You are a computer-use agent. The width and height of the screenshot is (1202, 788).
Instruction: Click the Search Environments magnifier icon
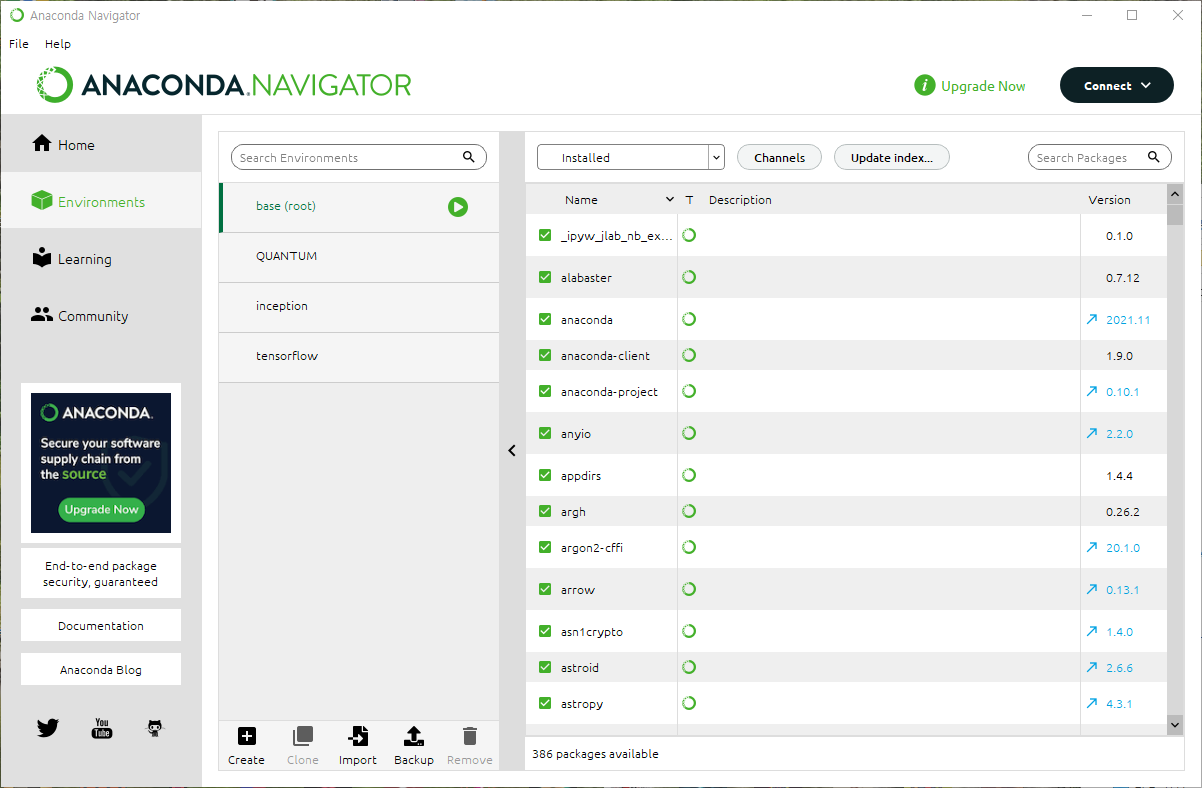click(469, 157)
